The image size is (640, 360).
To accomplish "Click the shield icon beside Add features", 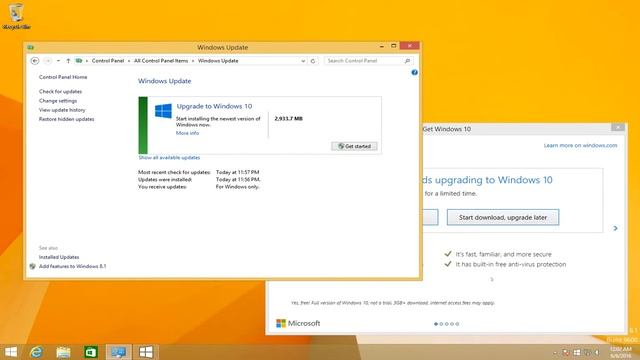I will click(x=33, y=266).
